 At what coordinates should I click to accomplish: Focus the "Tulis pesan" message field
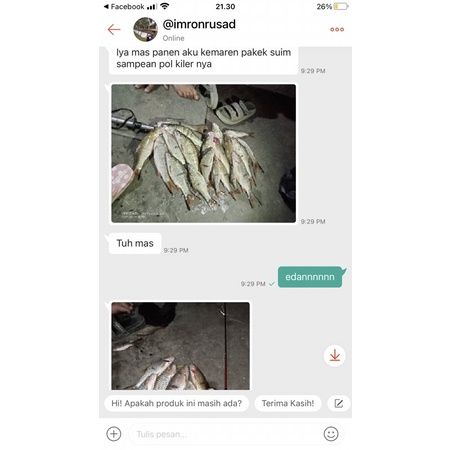point(223,434)
